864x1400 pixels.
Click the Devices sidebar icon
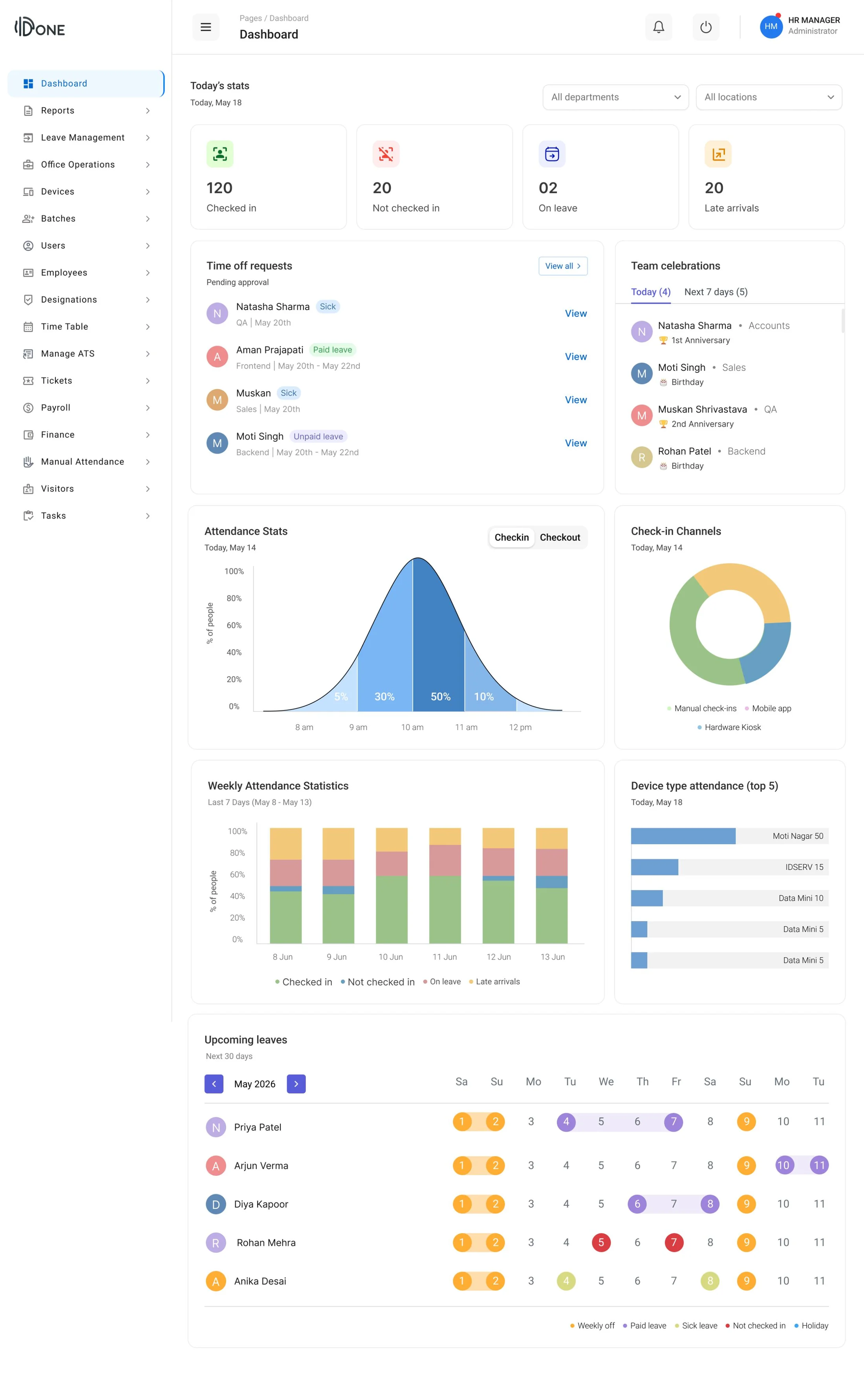28,191
